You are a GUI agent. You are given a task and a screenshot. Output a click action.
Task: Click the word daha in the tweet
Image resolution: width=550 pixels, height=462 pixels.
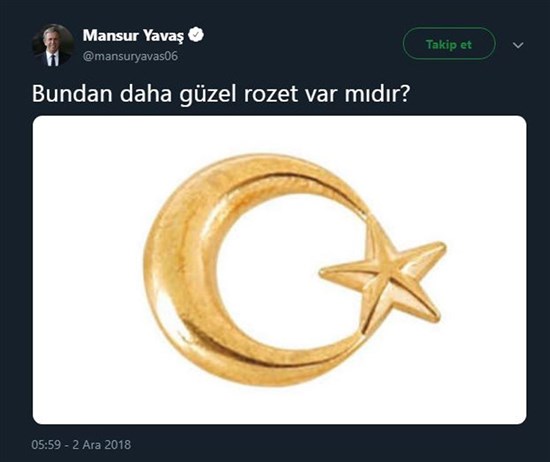146,94
